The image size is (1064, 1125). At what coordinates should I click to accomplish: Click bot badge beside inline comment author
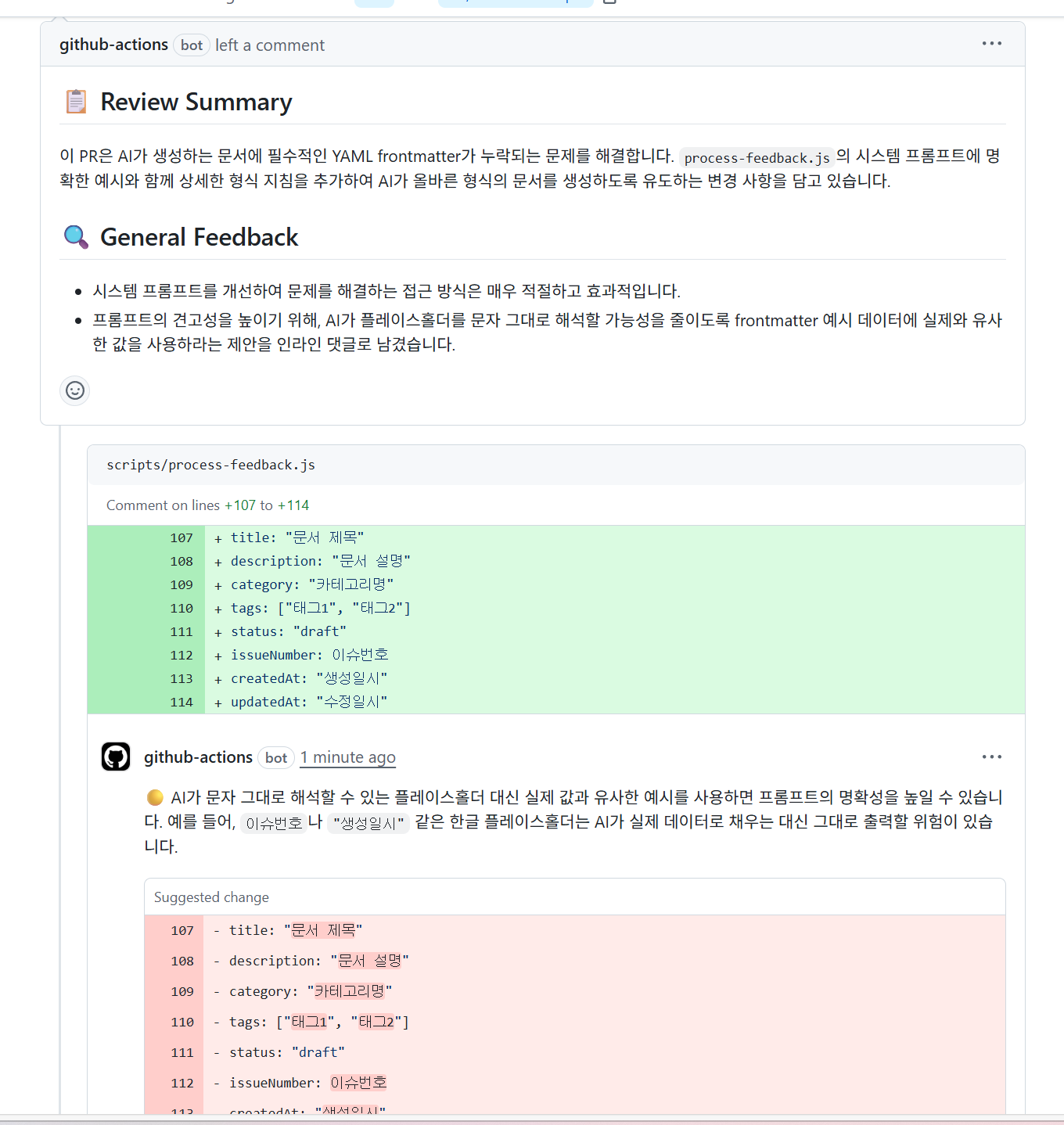click(x=276, y=758)
